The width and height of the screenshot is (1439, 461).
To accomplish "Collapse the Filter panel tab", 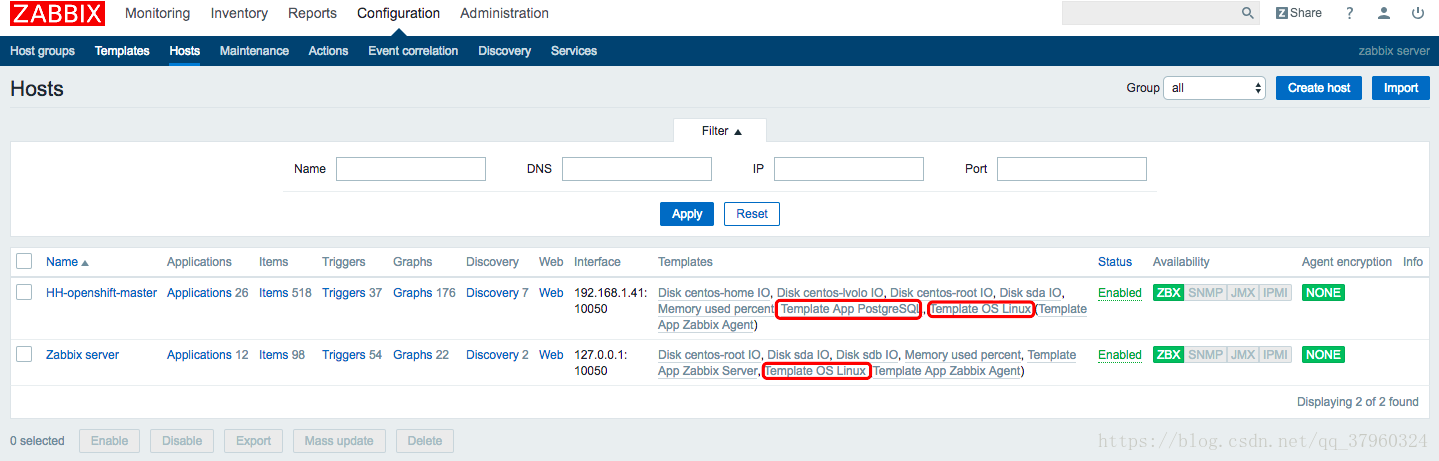I will coord(720,131).
